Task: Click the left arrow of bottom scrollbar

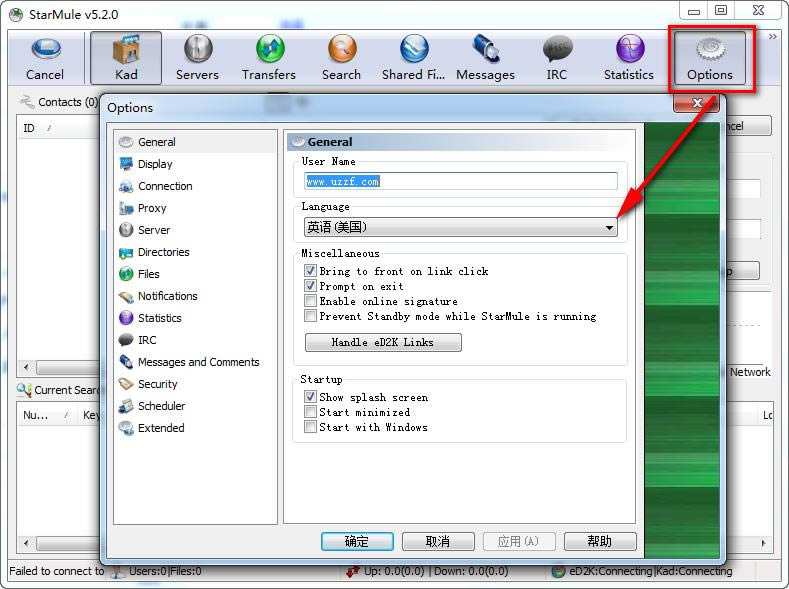Action: 26,543
